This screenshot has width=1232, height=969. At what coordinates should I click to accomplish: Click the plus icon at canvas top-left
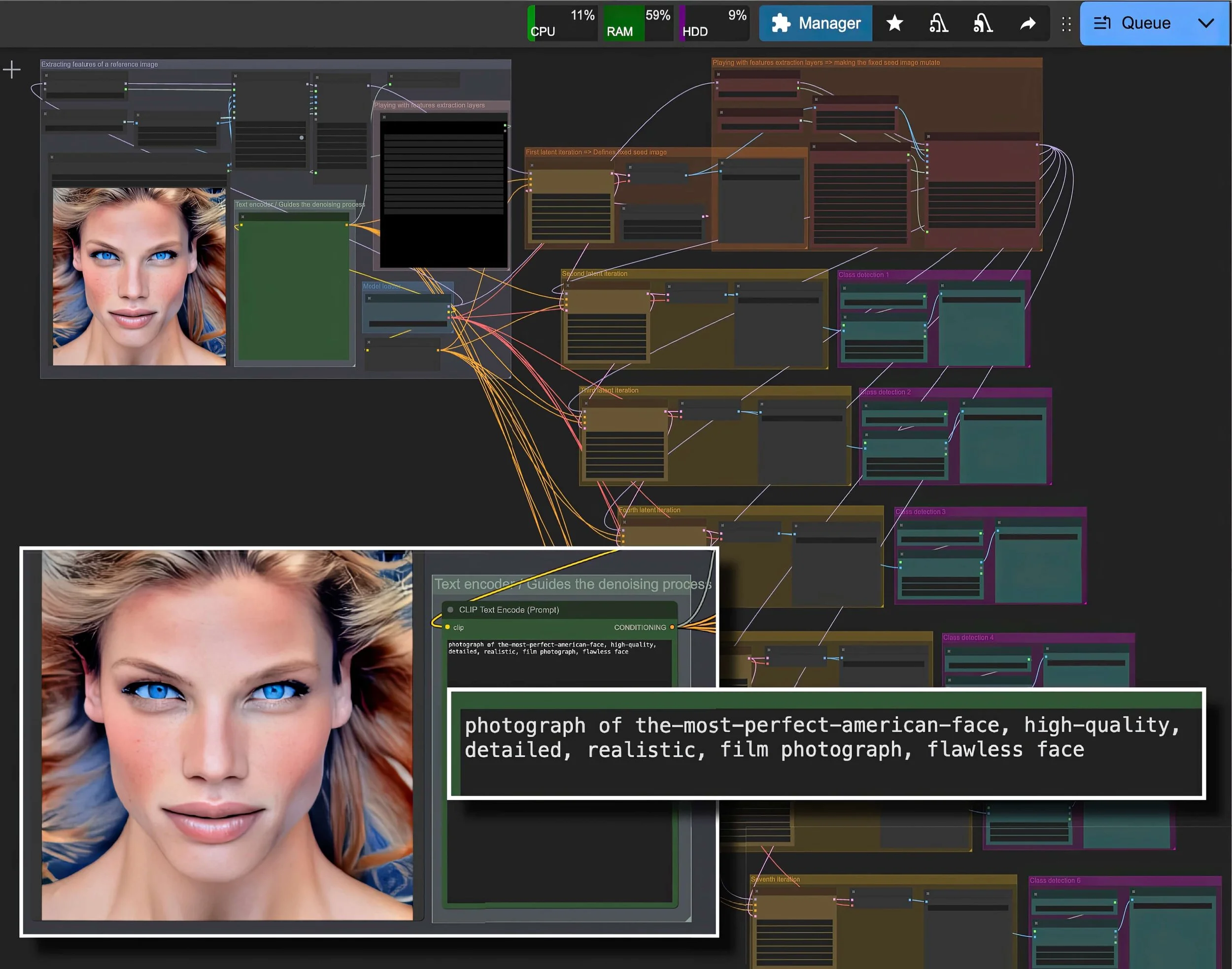tap(11, 70)
